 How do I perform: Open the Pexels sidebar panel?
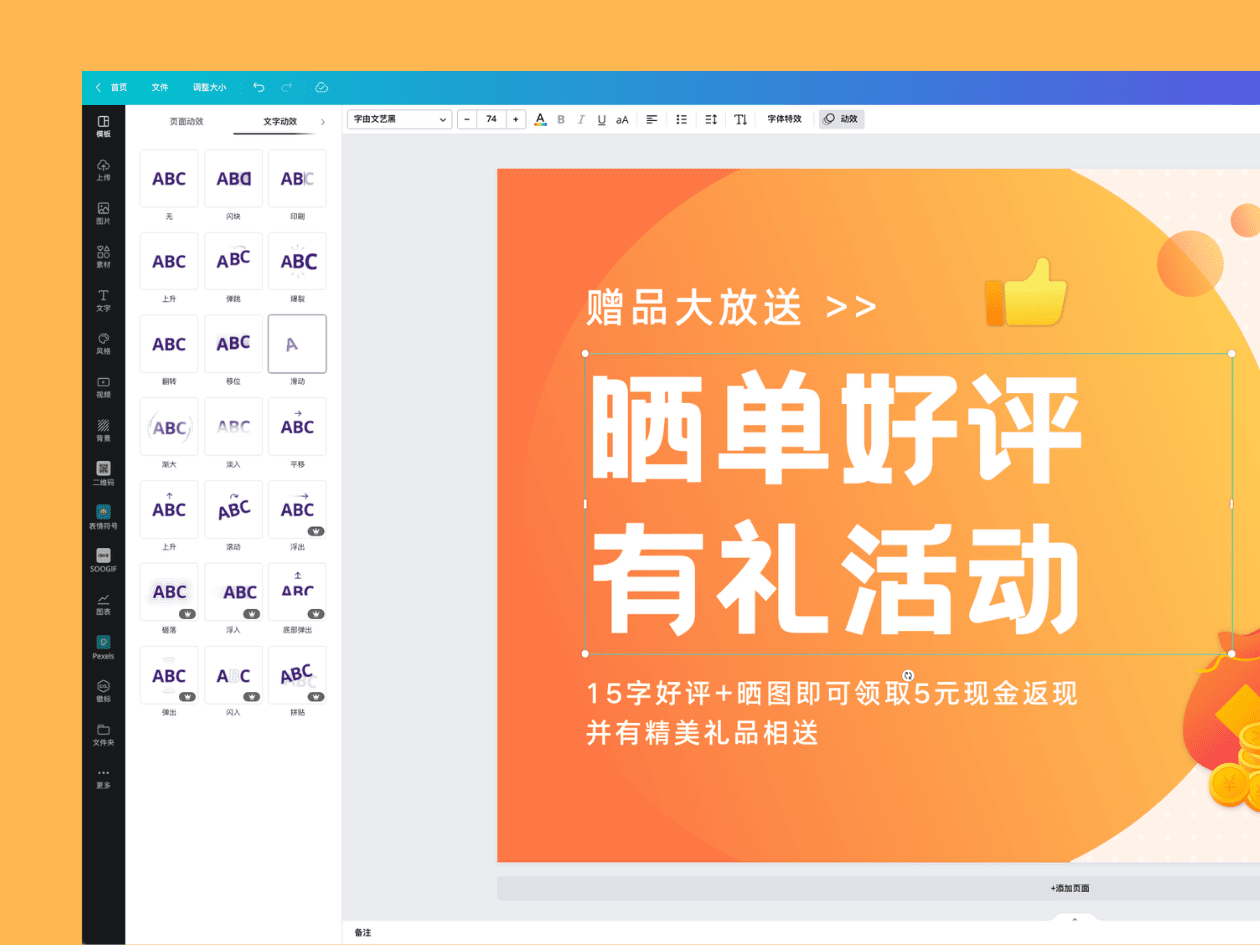click(103, 647)
